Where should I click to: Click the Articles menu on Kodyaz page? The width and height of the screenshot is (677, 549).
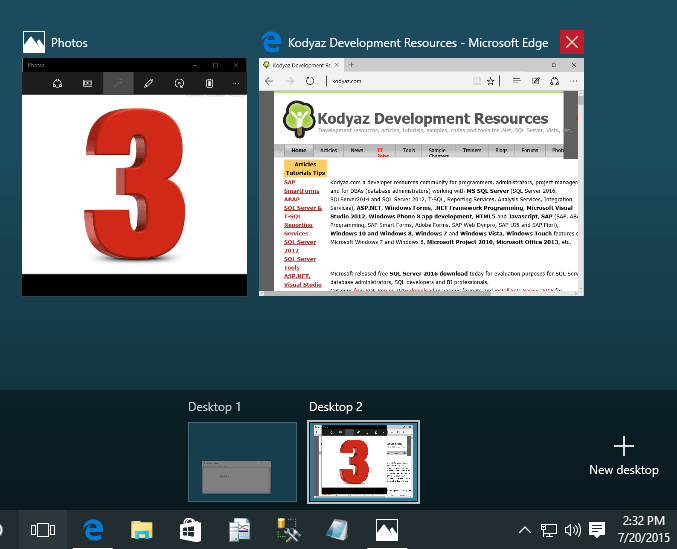(329, 150)
